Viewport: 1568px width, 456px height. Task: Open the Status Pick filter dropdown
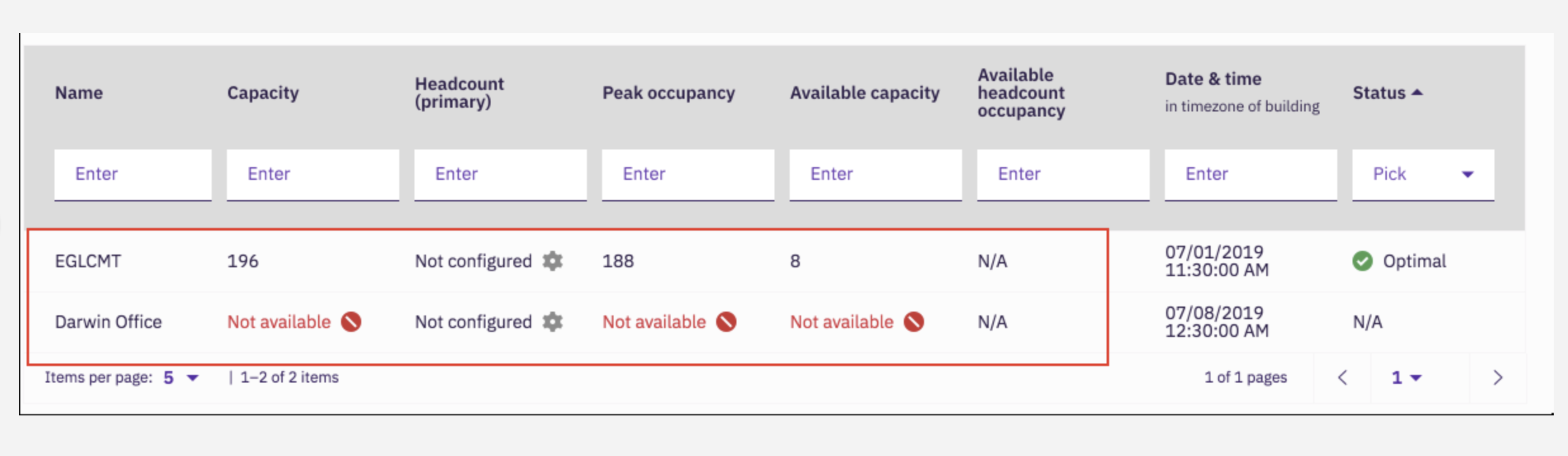[1423, 175]
